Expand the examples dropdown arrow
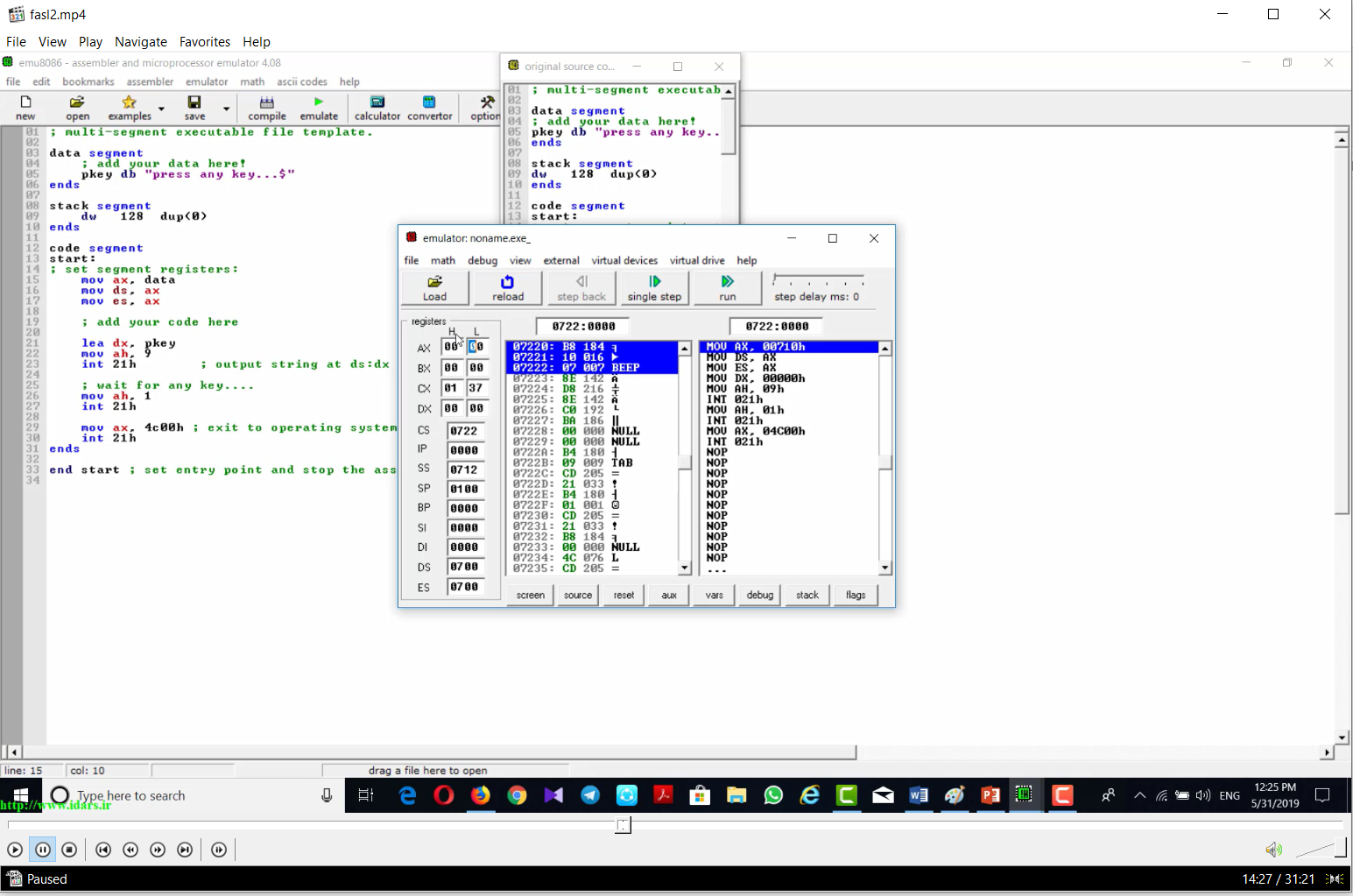This screenshot has height=896, width=1353. click(161, 109)
